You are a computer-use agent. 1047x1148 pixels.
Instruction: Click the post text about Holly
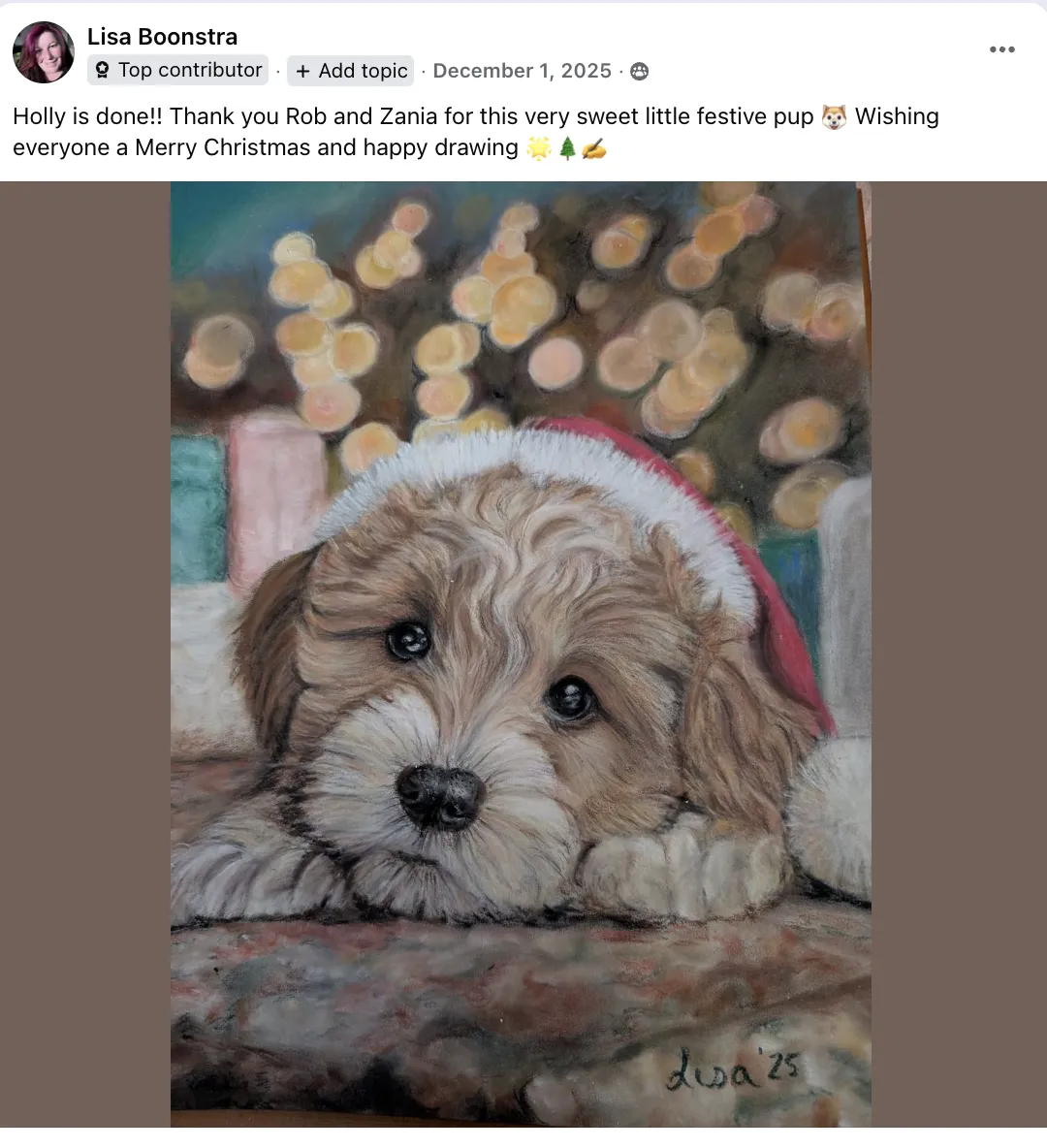click(x=476, y=132)
